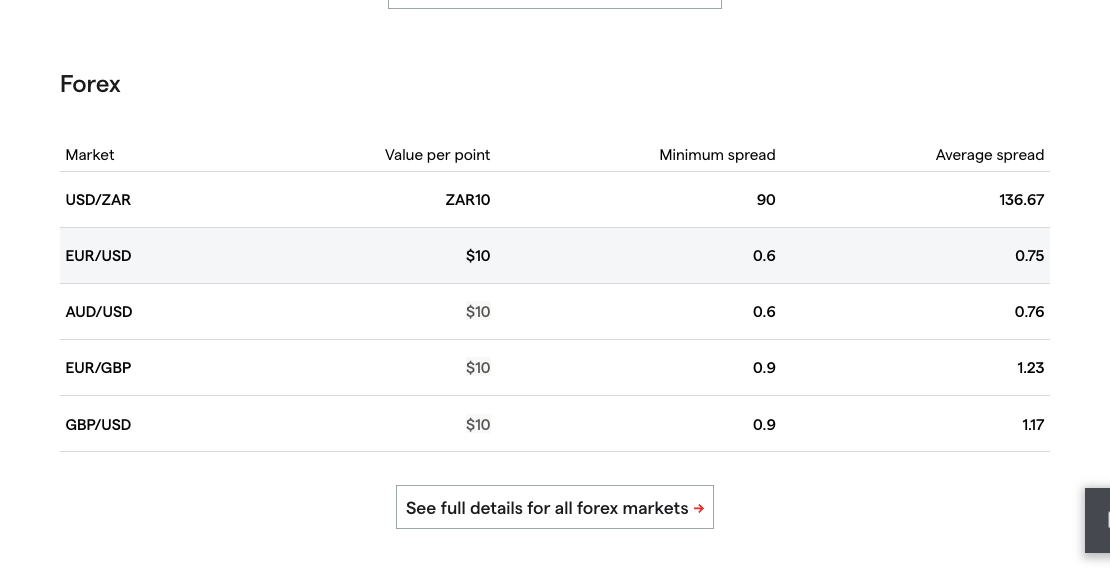Select the GBP/USD market name

[98, 425]
